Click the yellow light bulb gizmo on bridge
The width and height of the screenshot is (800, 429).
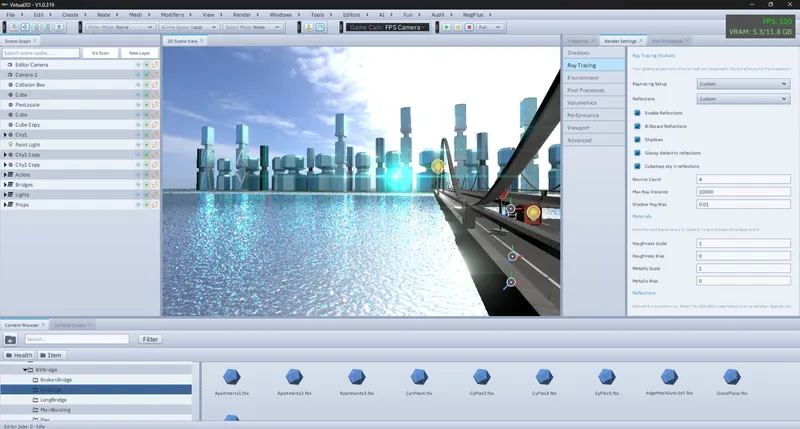click(533, 213)
